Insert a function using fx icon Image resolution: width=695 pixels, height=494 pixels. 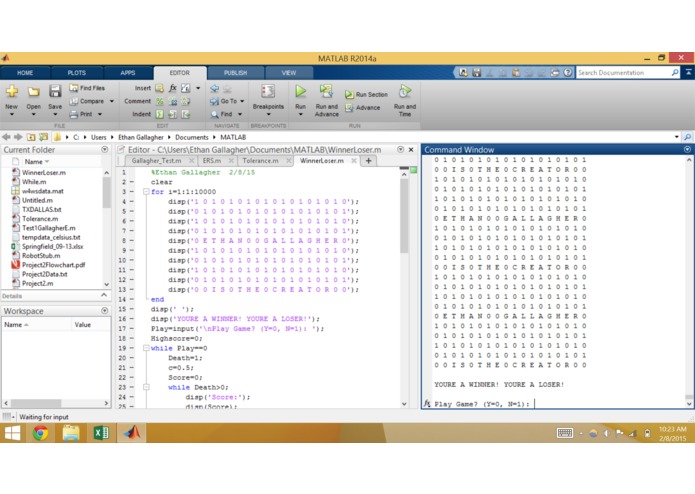(173, 88)
